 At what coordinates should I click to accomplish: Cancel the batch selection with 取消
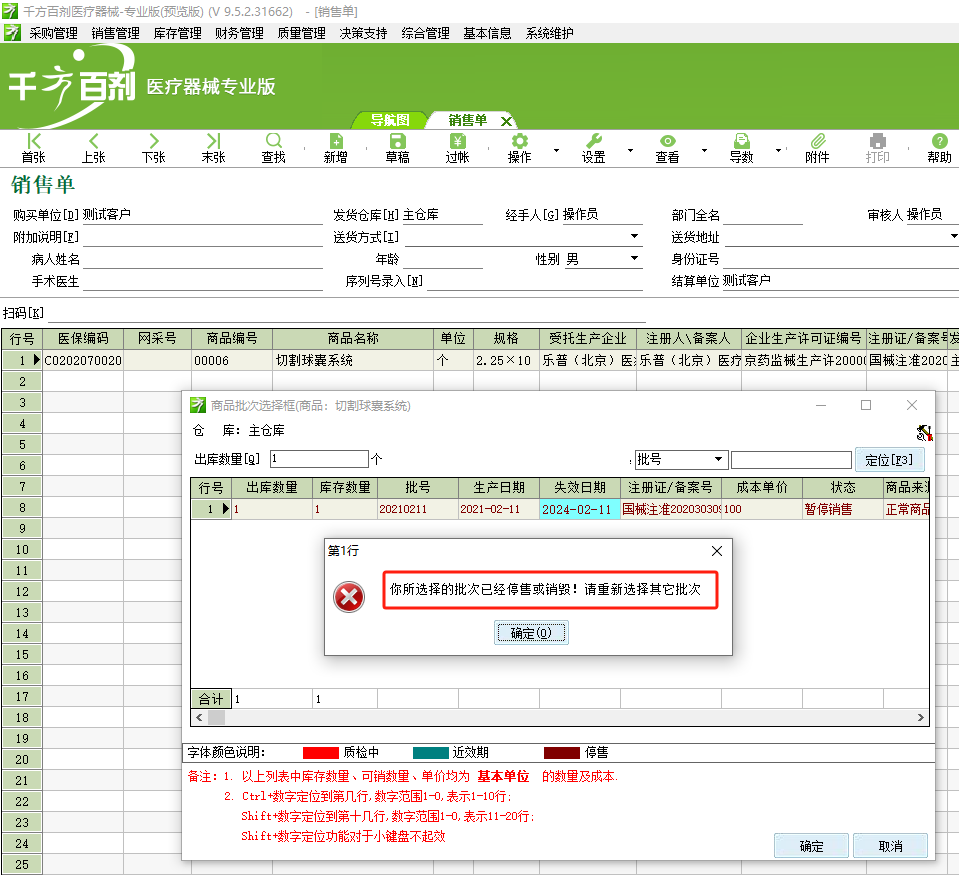coord(890,846)
